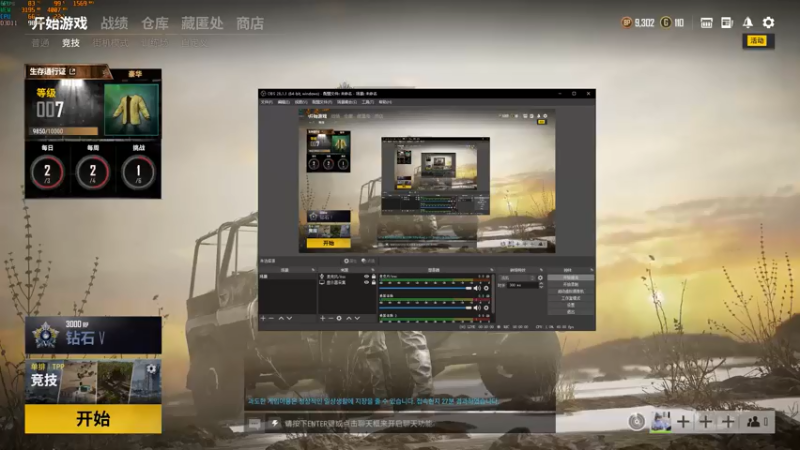Move OBS source up arrow
This screenshot has height=450, width=800.
pos(349,318)
